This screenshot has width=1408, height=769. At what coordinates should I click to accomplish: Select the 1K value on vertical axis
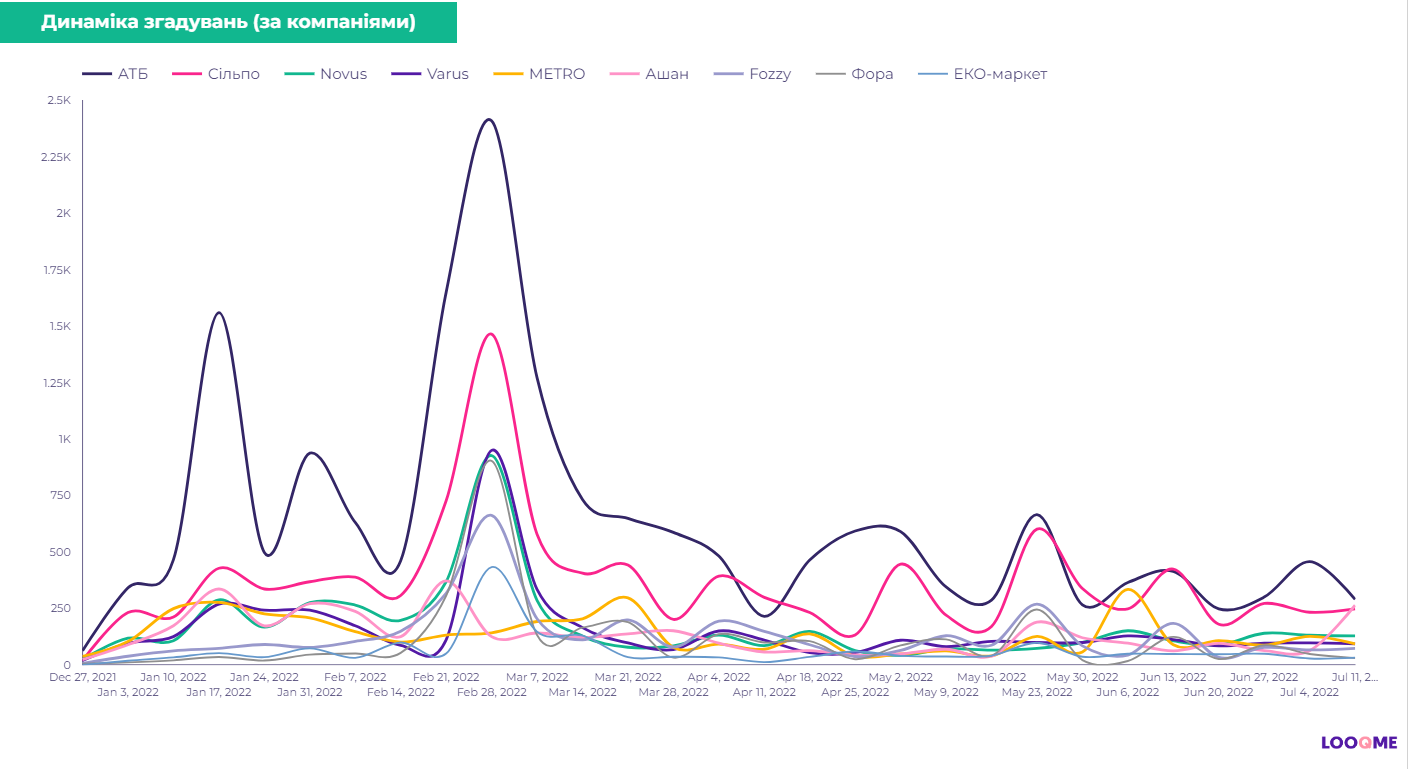tap(63, 439)
